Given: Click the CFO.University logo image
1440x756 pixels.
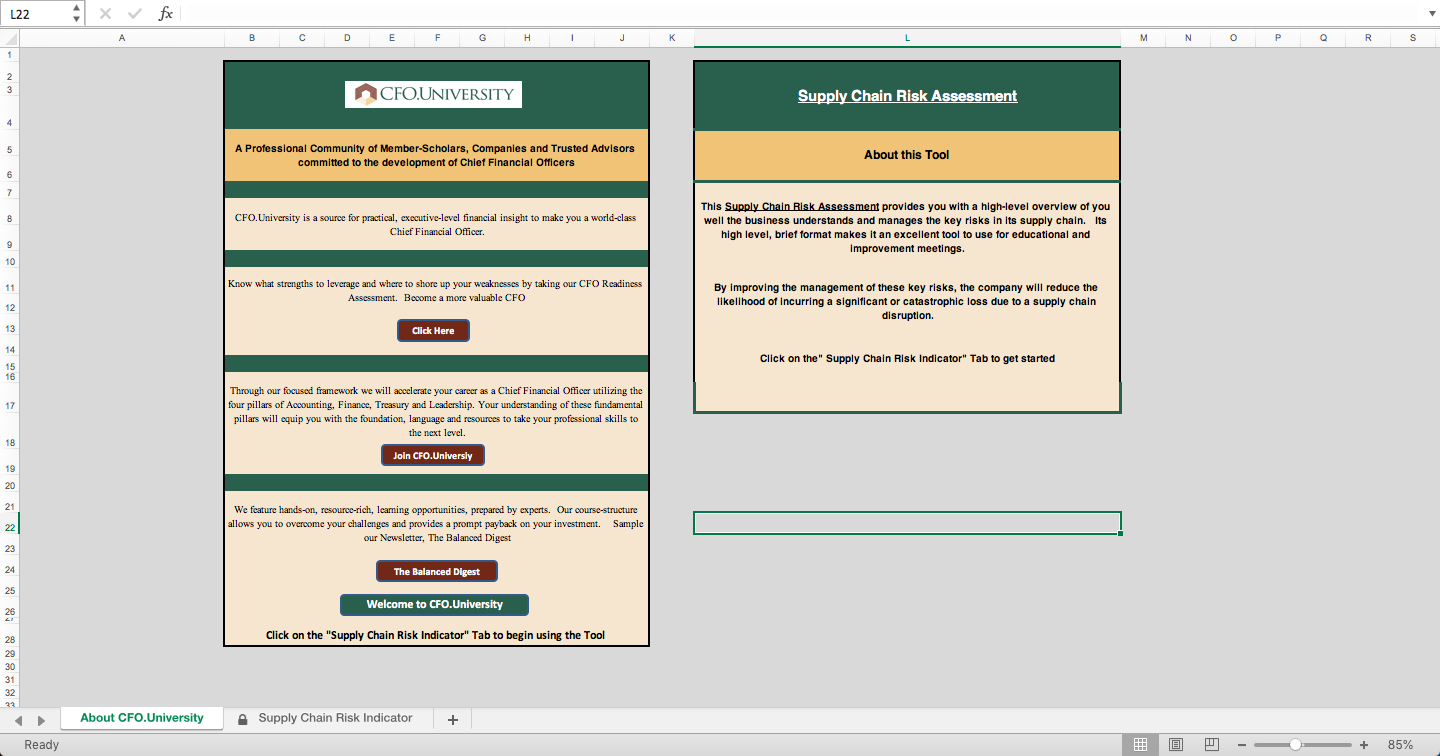Looking at the screenshot, I should [x=433, y=95].
